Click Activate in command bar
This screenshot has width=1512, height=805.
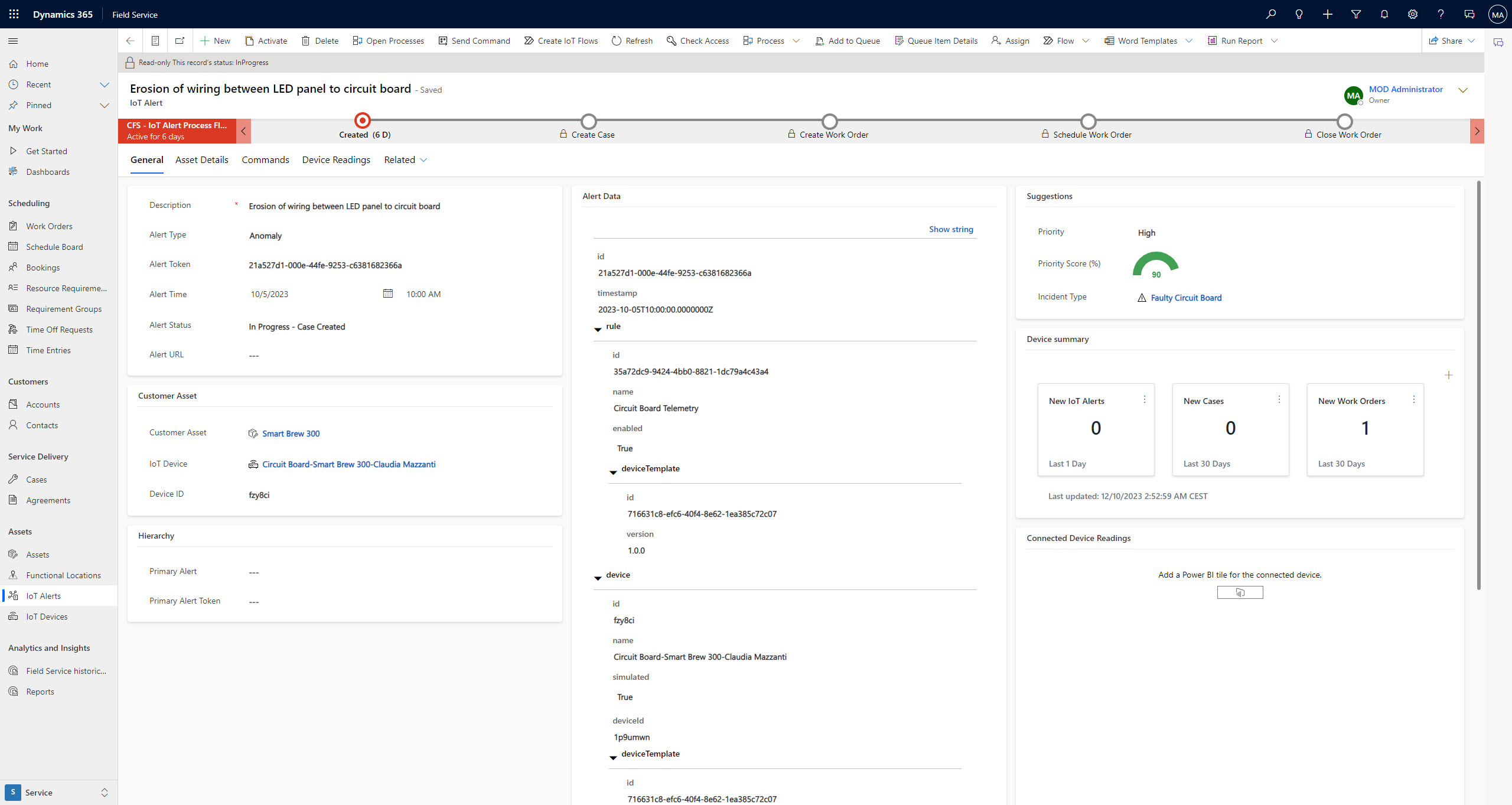[266, 41]
